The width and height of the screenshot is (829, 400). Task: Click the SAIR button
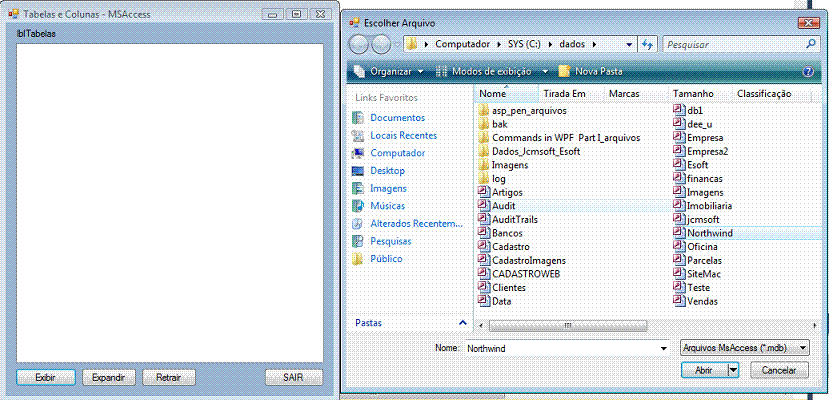click(293, 377)
